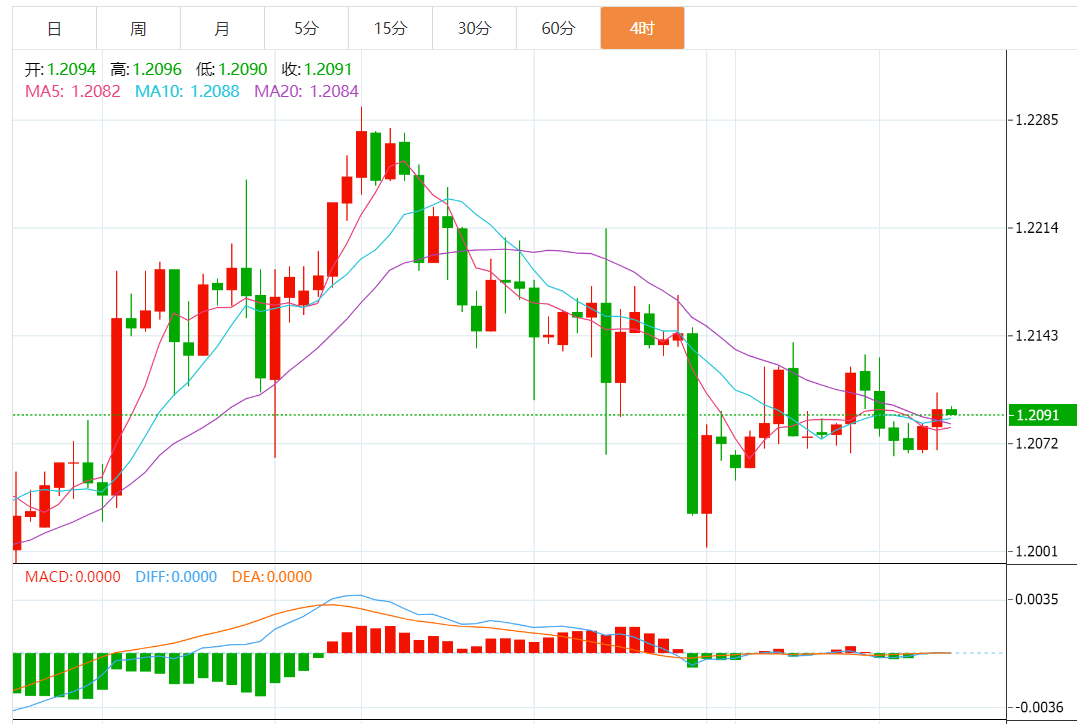Click the MA10: 1.2088 indicator label
1077x724 pixels.
[x=187, y=91]
